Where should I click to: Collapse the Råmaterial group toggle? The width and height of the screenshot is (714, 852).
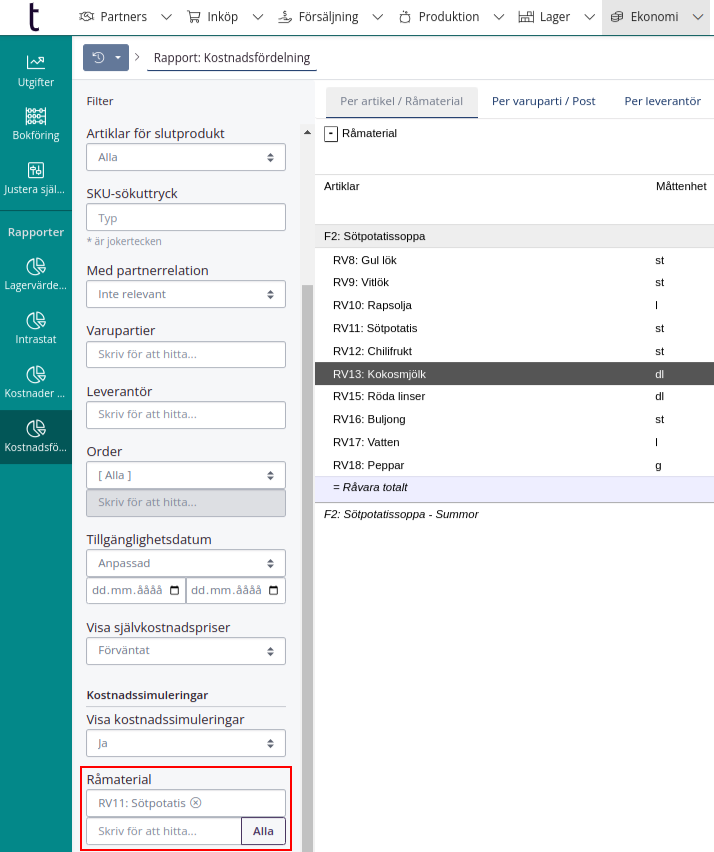click(x=331, y=134)
